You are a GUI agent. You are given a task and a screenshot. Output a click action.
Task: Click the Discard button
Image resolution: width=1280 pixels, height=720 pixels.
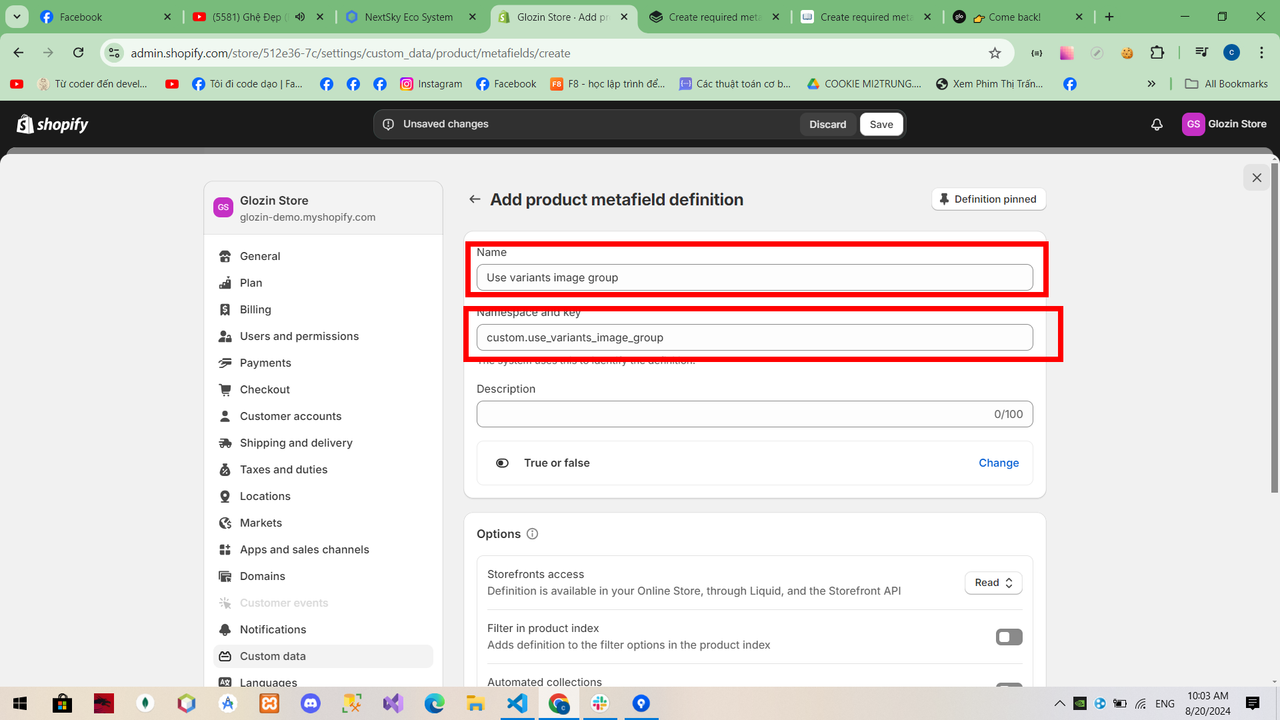click(828, 124)
